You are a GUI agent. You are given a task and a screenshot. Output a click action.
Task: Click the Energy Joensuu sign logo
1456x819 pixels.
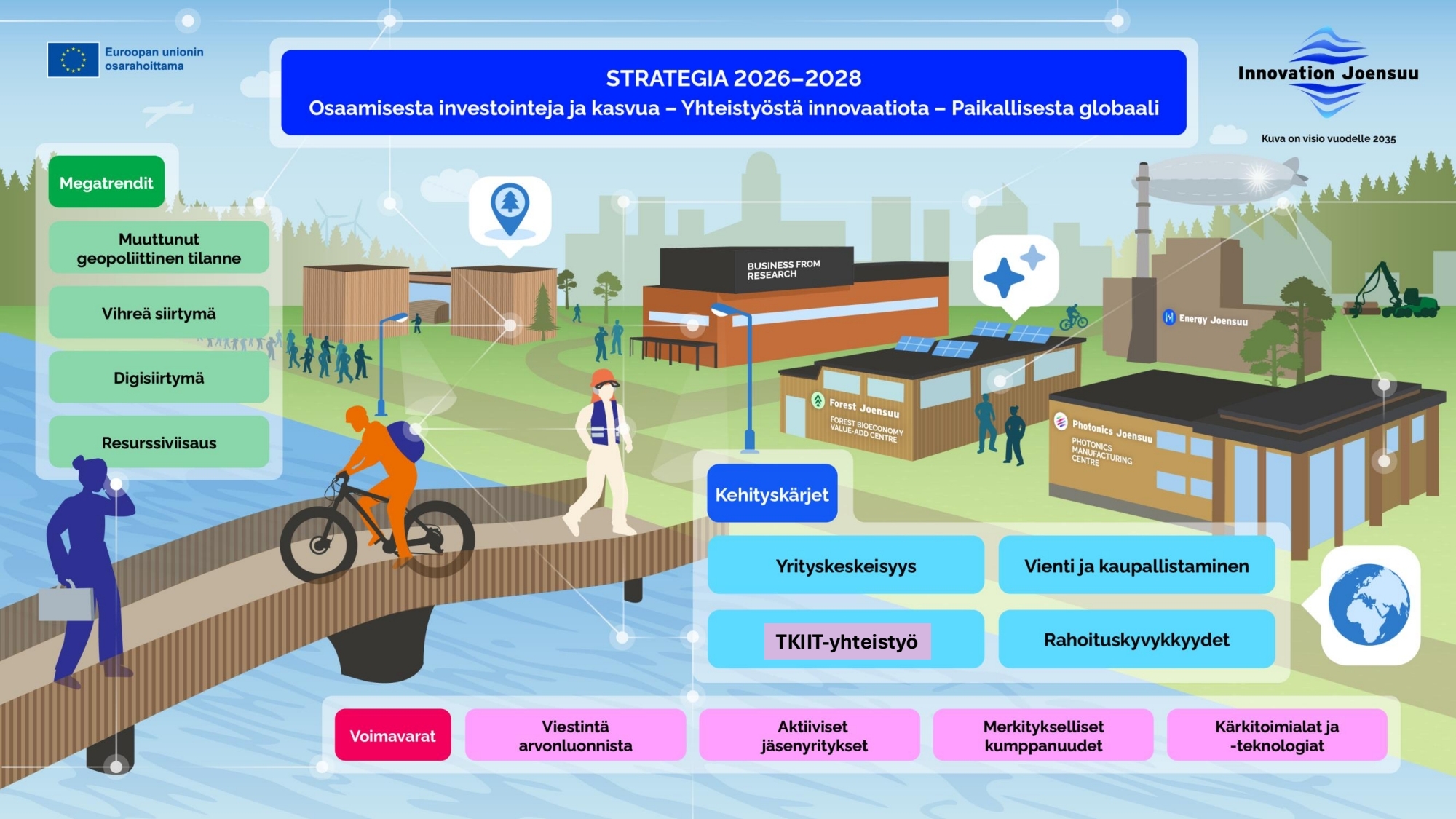coord(1168,317)
